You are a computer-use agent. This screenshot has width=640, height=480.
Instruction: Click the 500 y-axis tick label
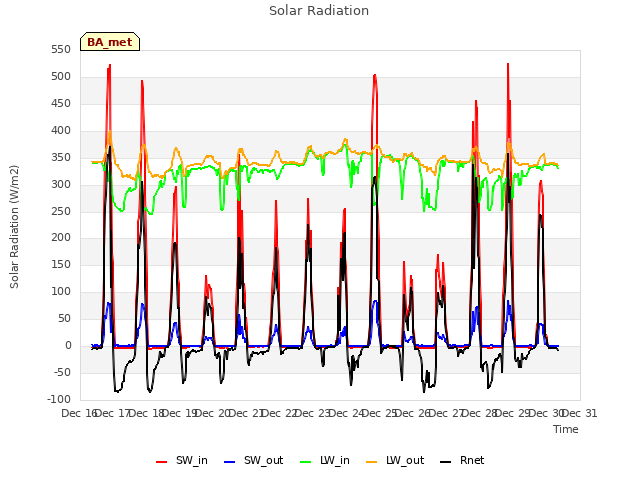[x=61, y=76]
